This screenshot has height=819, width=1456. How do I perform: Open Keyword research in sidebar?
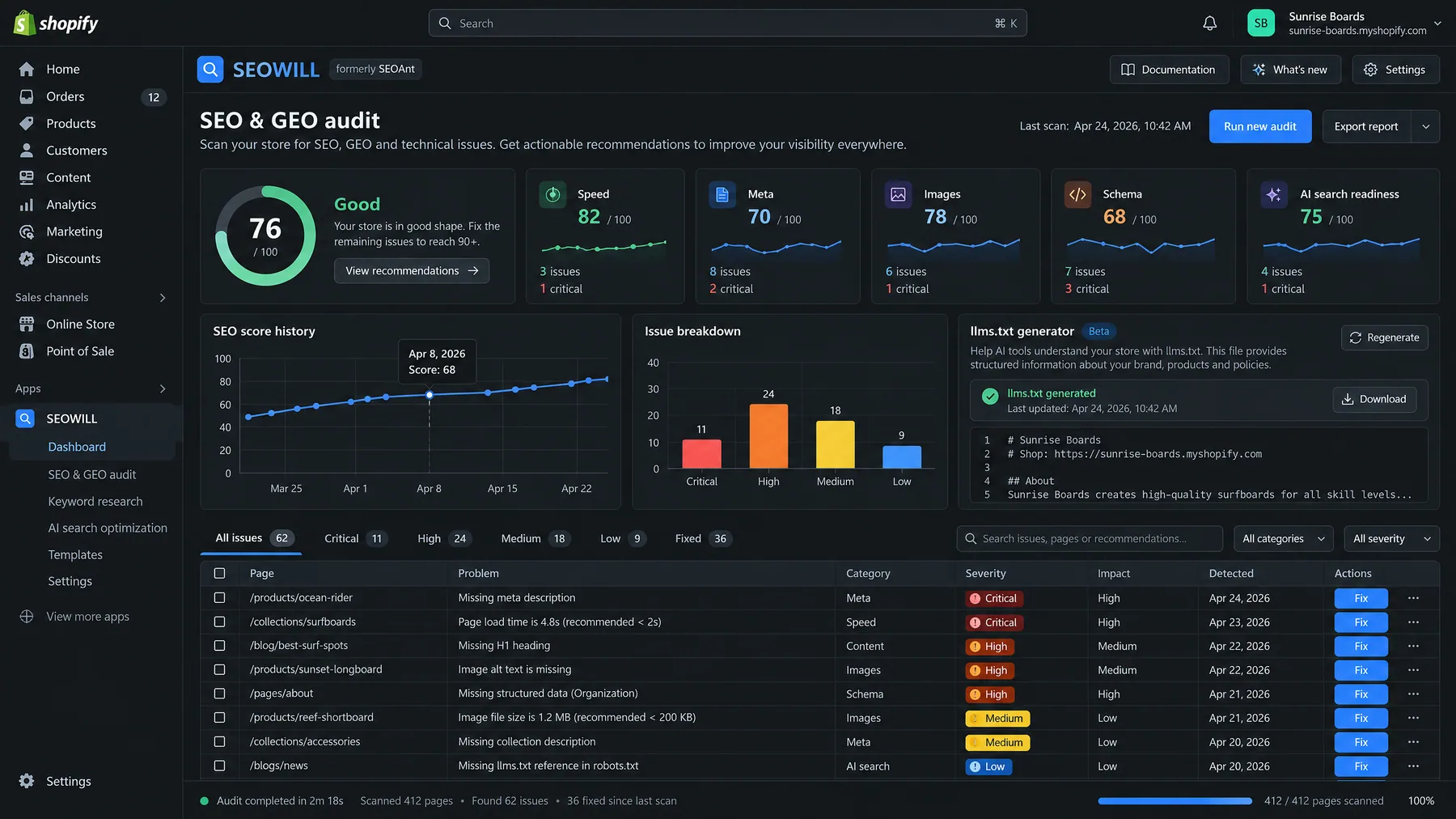pyautogui.click(x=95, y=502)
